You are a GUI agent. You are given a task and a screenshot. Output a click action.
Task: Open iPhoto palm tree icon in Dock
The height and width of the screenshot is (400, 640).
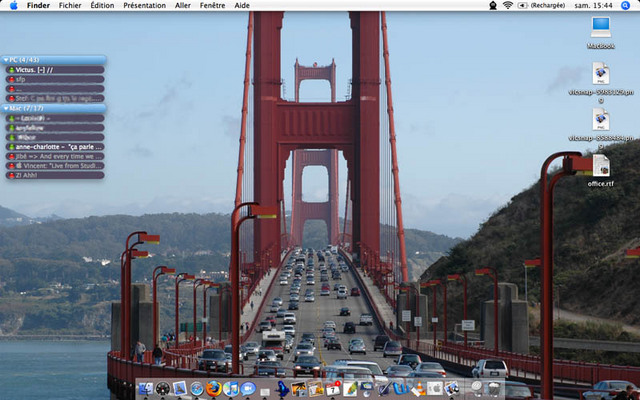click(299, 389)
